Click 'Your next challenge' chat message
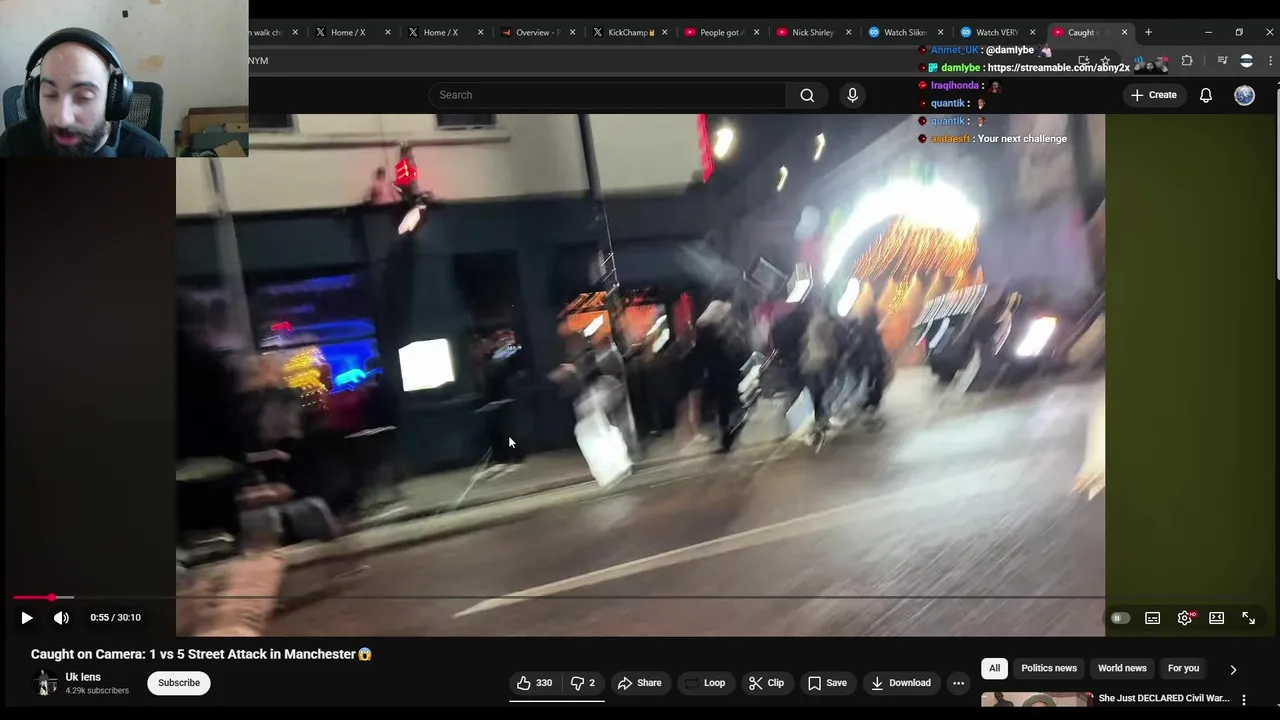This screenshot has width=1280, height=720. [x=1022, y=139]
